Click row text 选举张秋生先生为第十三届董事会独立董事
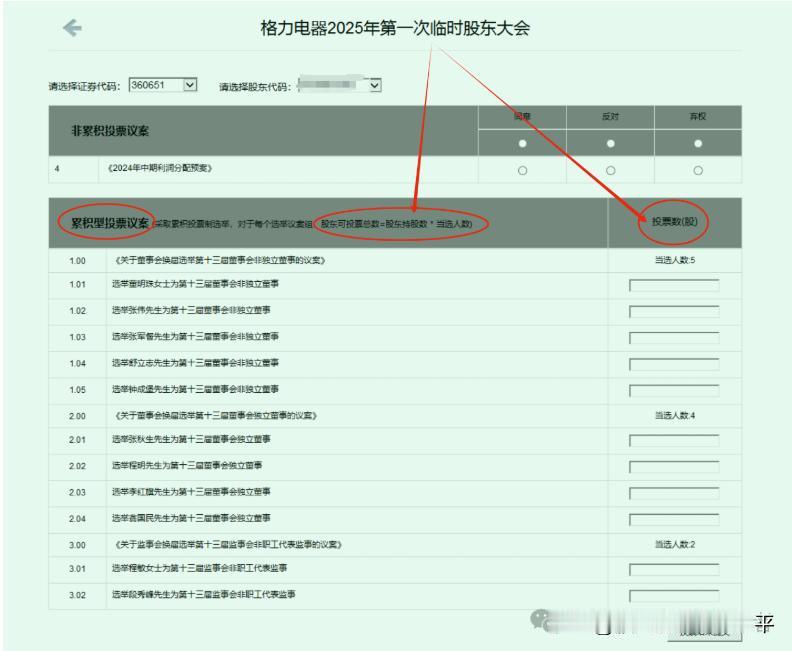This screenshot has width=792, height=651. pyautogui.click(x=191, y=439)
